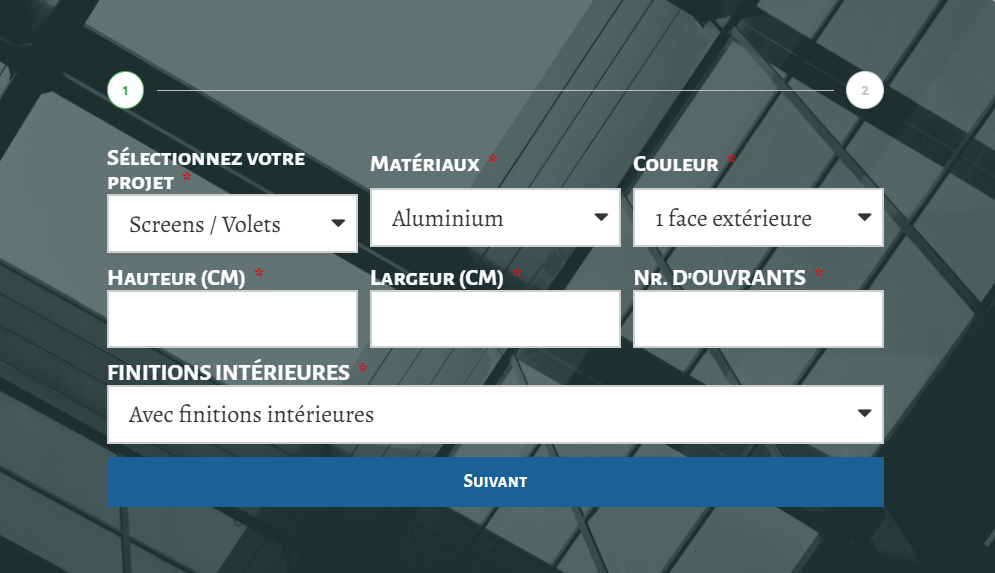The width and height of the screenshot is (995, 573).
Task: Click caret arrow in the Couleur select
Action: [x=864, y=217]
